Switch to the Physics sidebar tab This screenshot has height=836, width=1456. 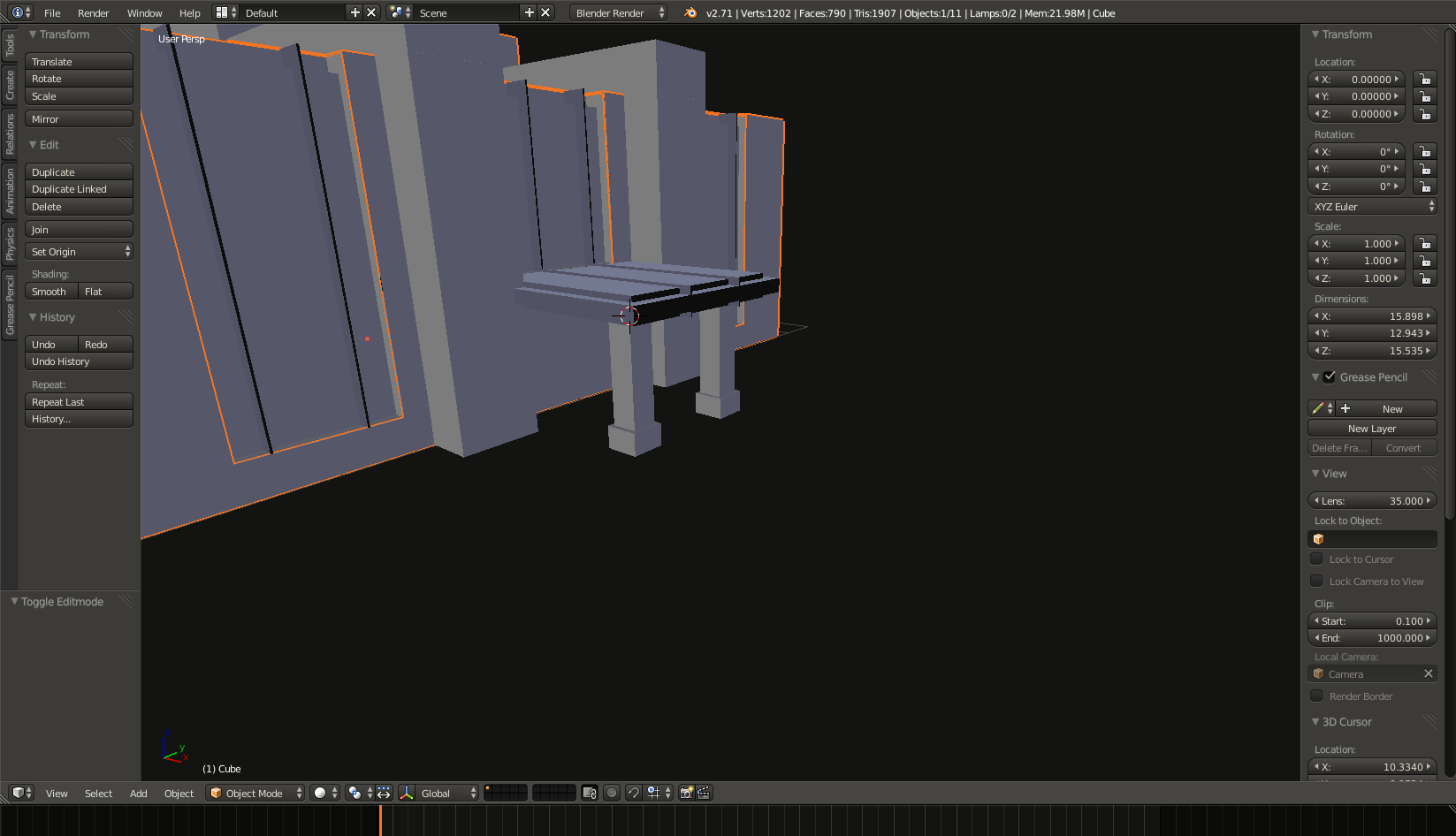(10, 244)
